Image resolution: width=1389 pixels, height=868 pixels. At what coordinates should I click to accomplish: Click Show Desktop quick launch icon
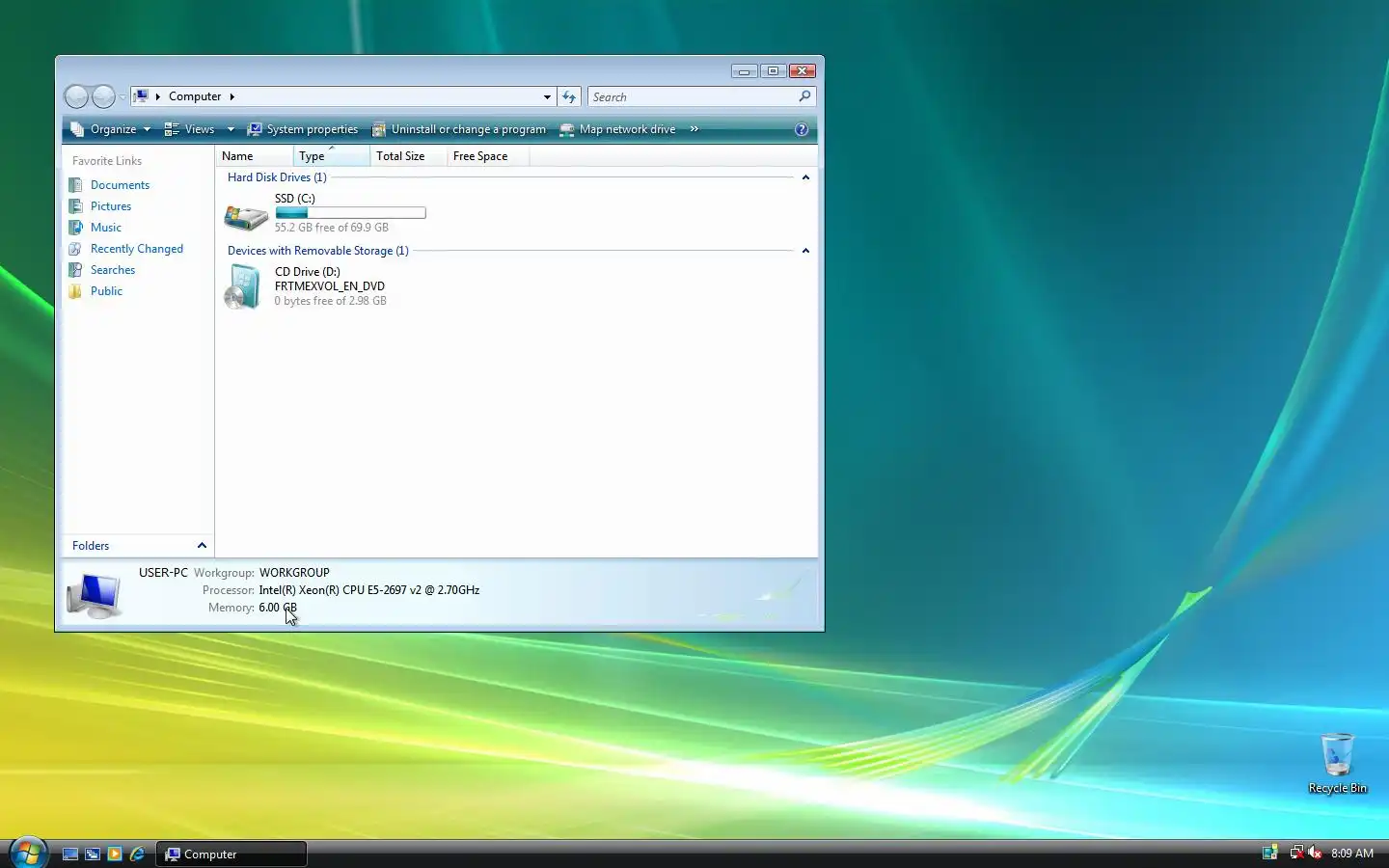click(x=70, y=854)
